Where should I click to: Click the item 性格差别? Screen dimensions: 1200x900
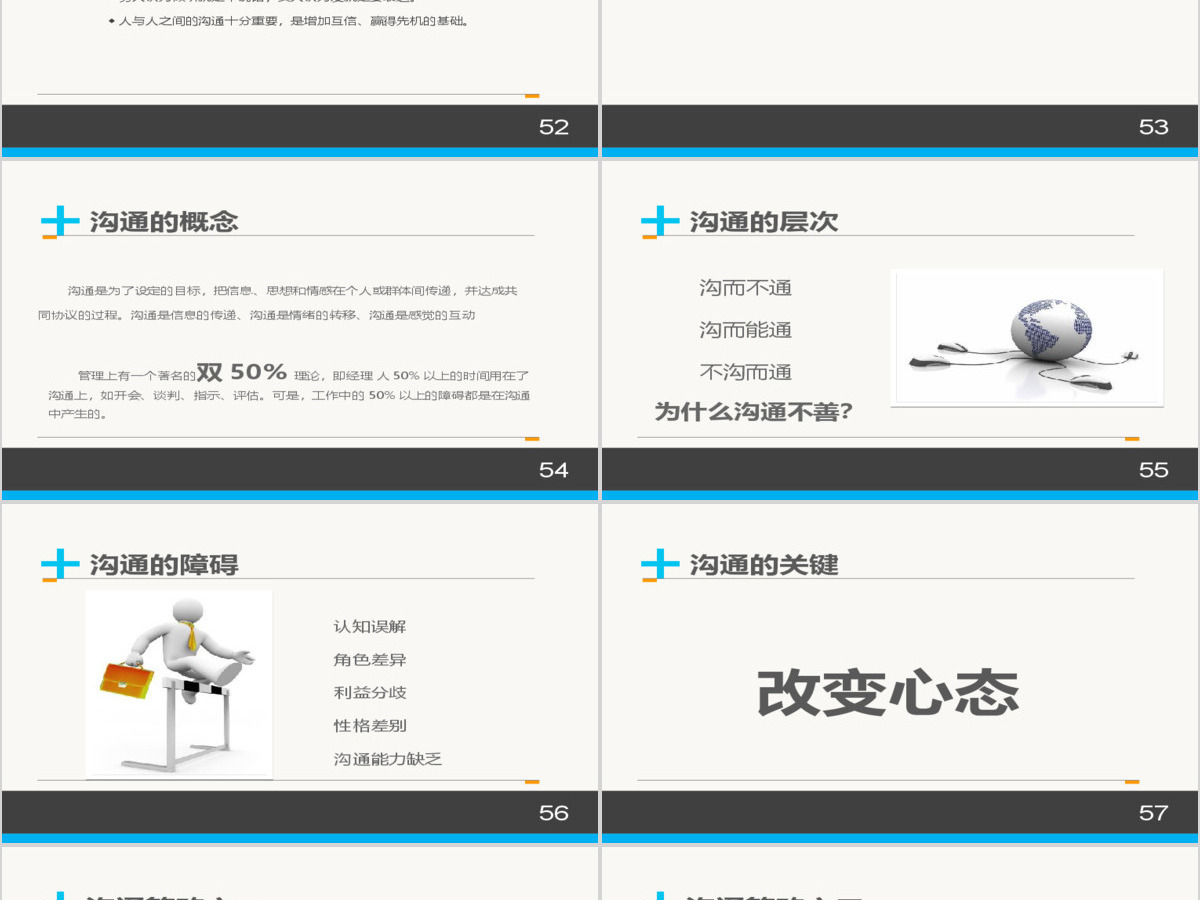370,726
